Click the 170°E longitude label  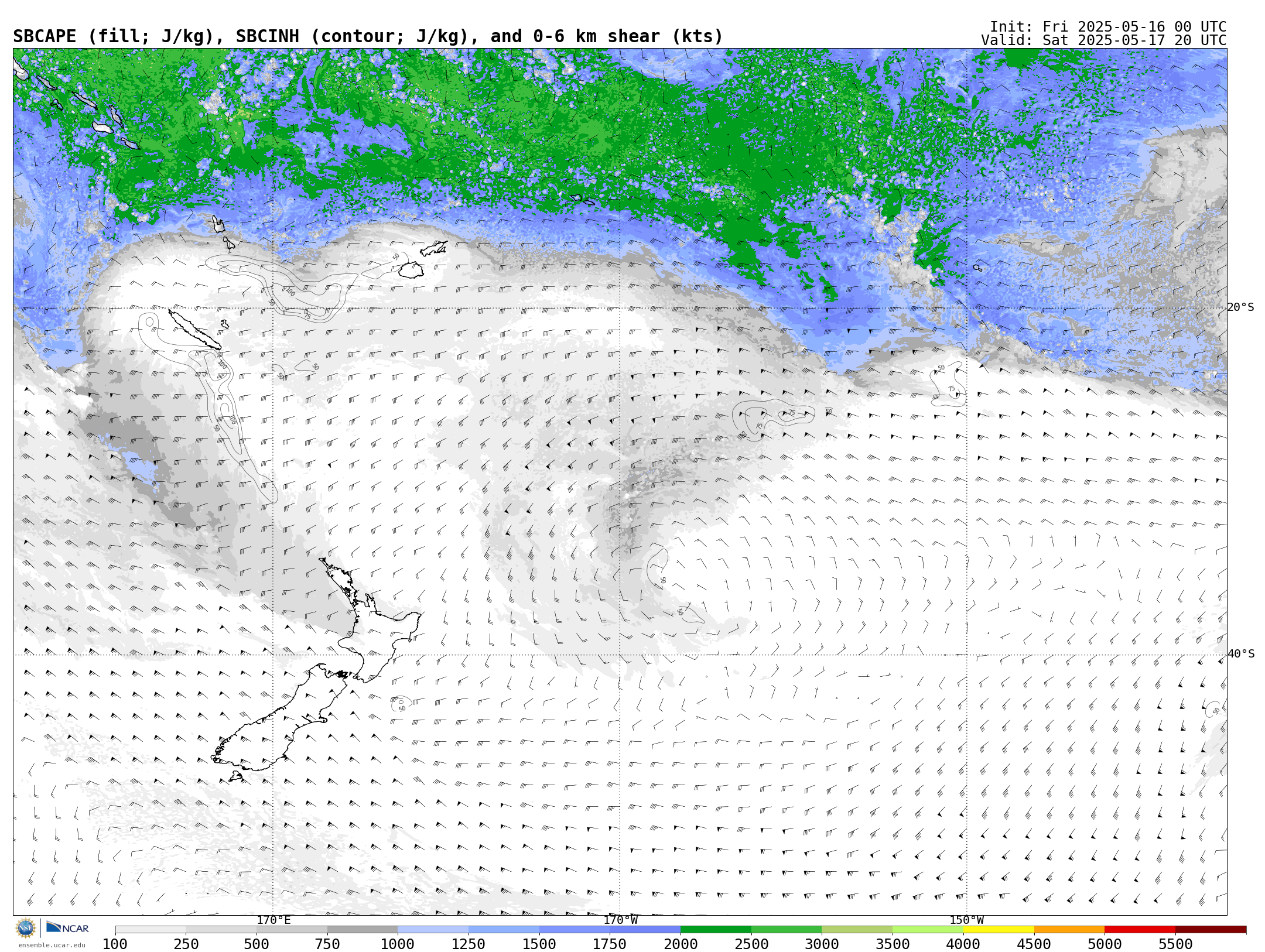point(273,920)
